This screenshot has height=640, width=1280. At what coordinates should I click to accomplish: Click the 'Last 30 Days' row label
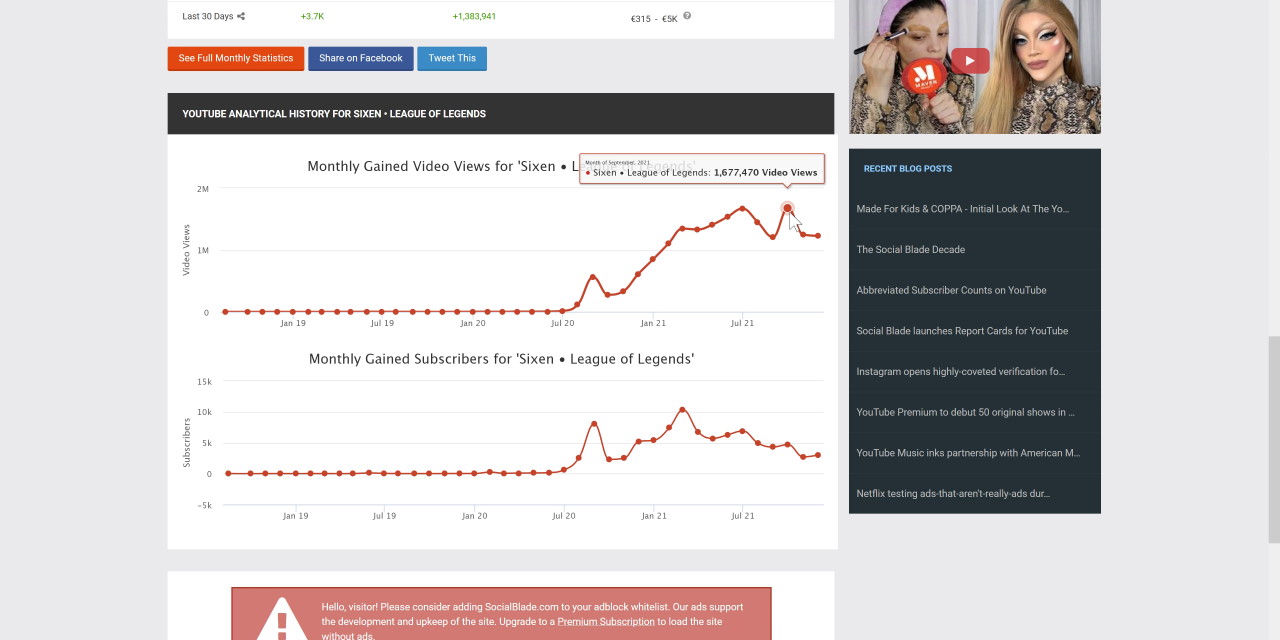(208, 16)
